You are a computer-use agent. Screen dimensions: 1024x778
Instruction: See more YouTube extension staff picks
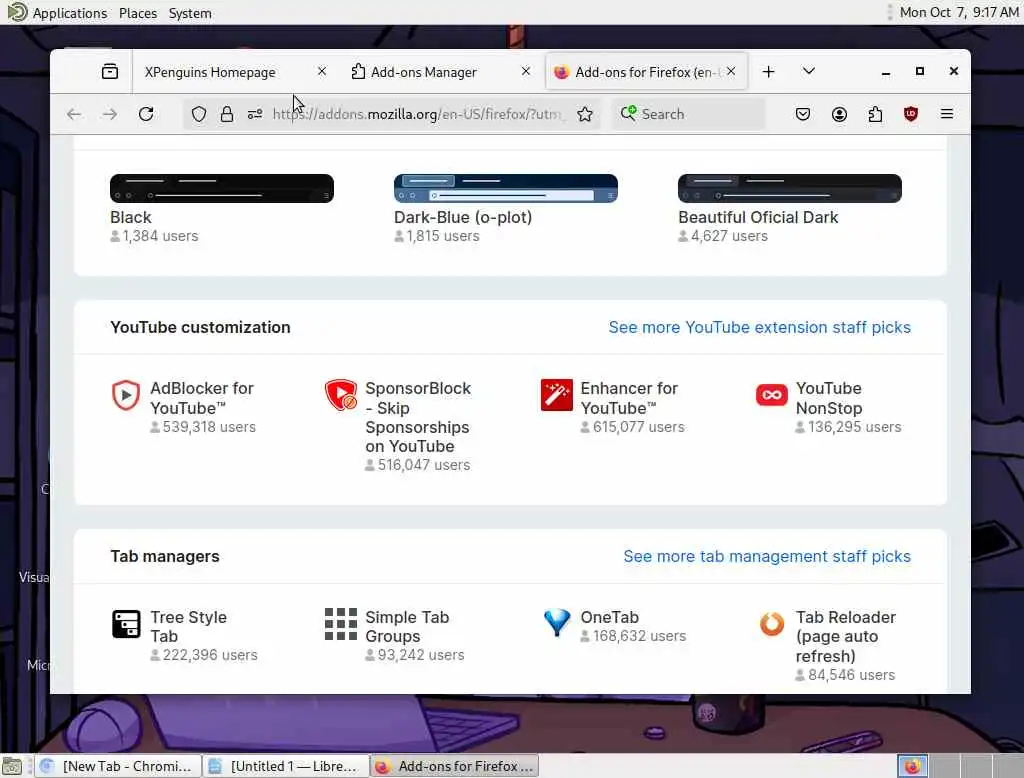[760, 327]
